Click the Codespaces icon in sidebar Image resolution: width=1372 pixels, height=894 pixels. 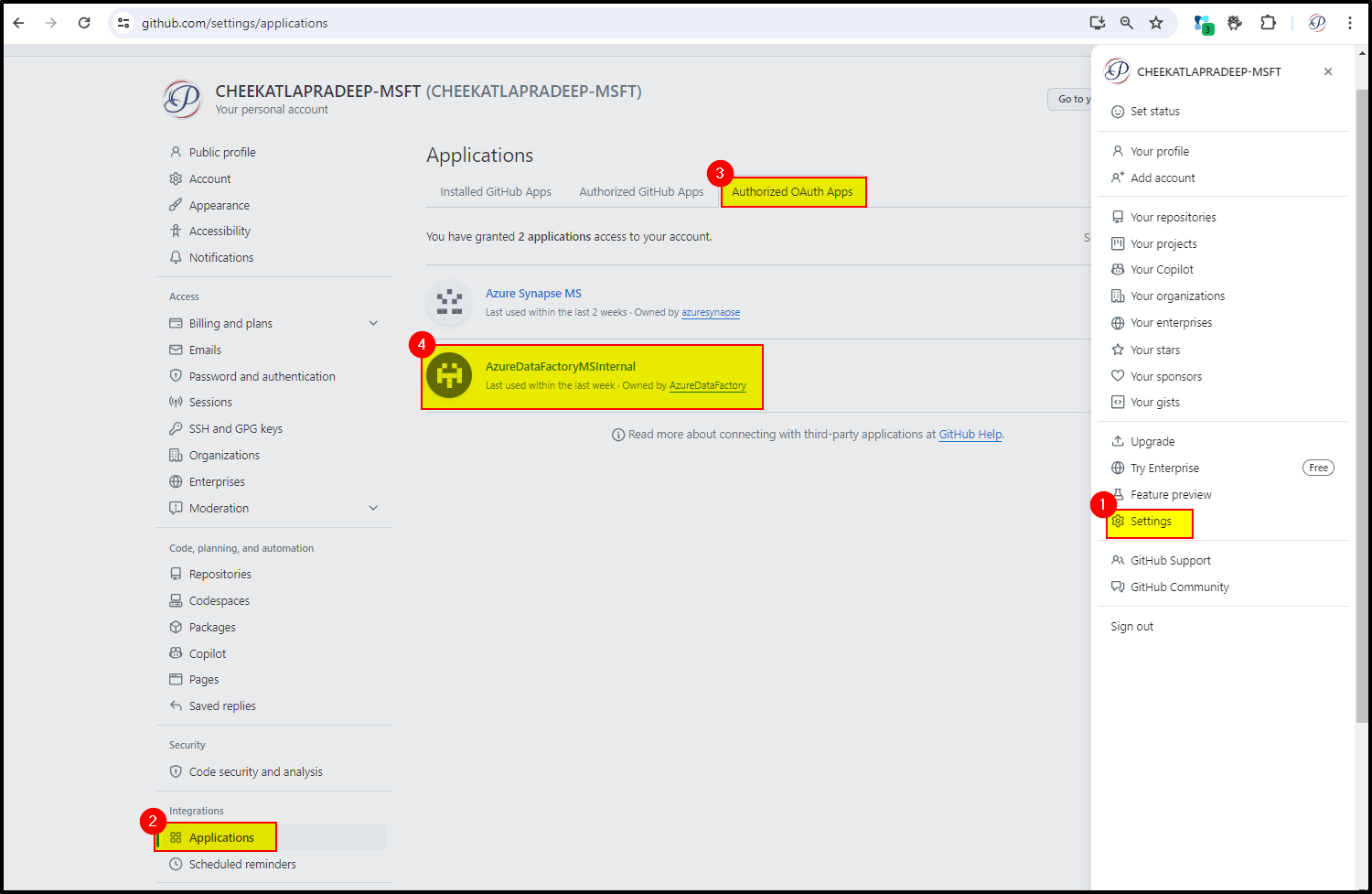coord(176,600)
